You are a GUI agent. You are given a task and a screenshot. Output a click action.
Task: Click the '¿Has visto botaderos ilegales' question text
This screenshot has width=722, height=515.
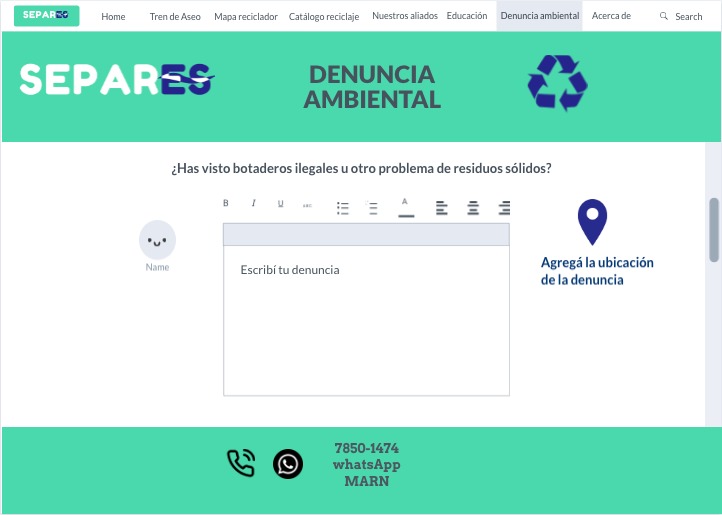click(x=361, y=169)
